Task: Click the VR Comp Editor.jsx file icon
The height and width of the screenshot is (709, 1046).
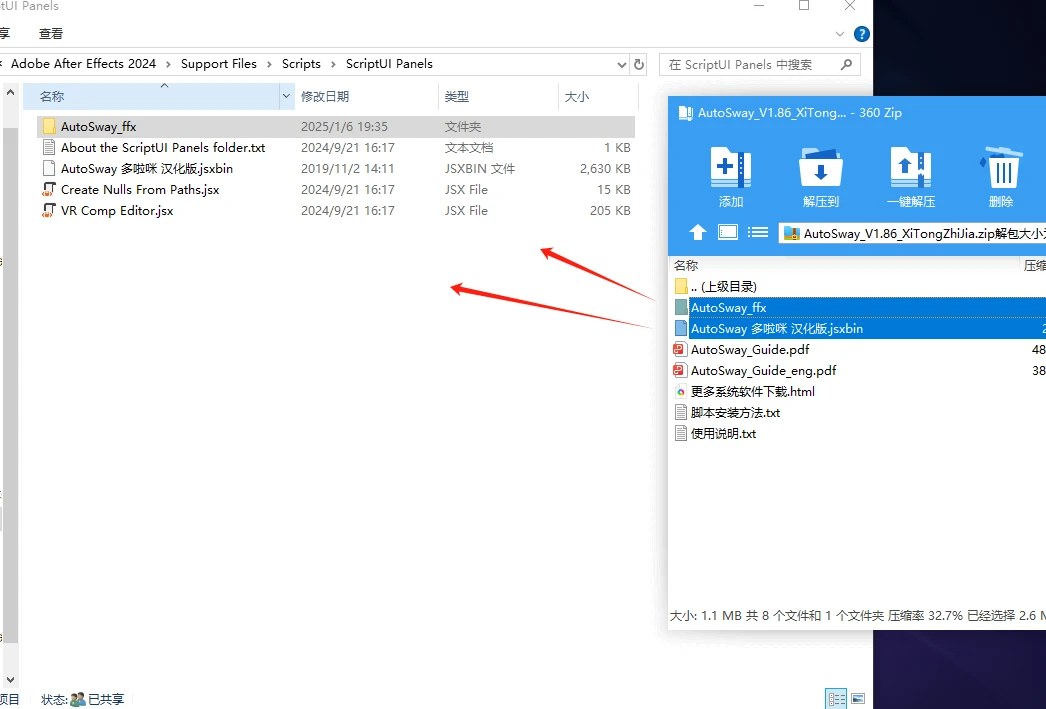Action: tap(49, 211)
